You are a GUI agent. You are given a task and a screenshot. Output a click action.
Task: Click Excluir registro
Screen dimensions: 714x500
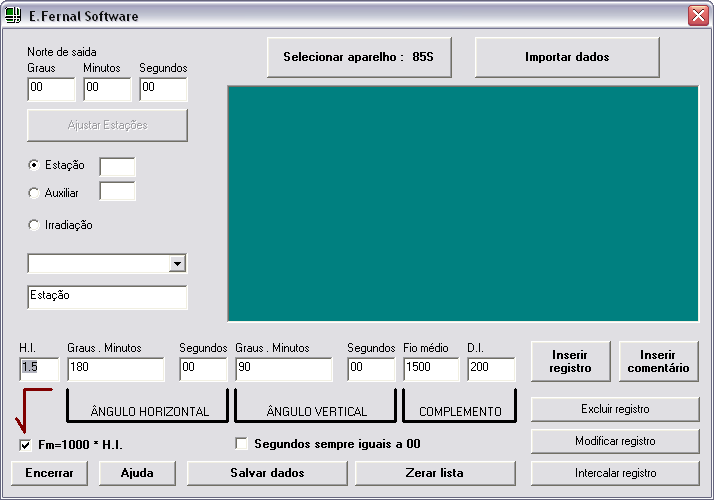pos(614,409)
